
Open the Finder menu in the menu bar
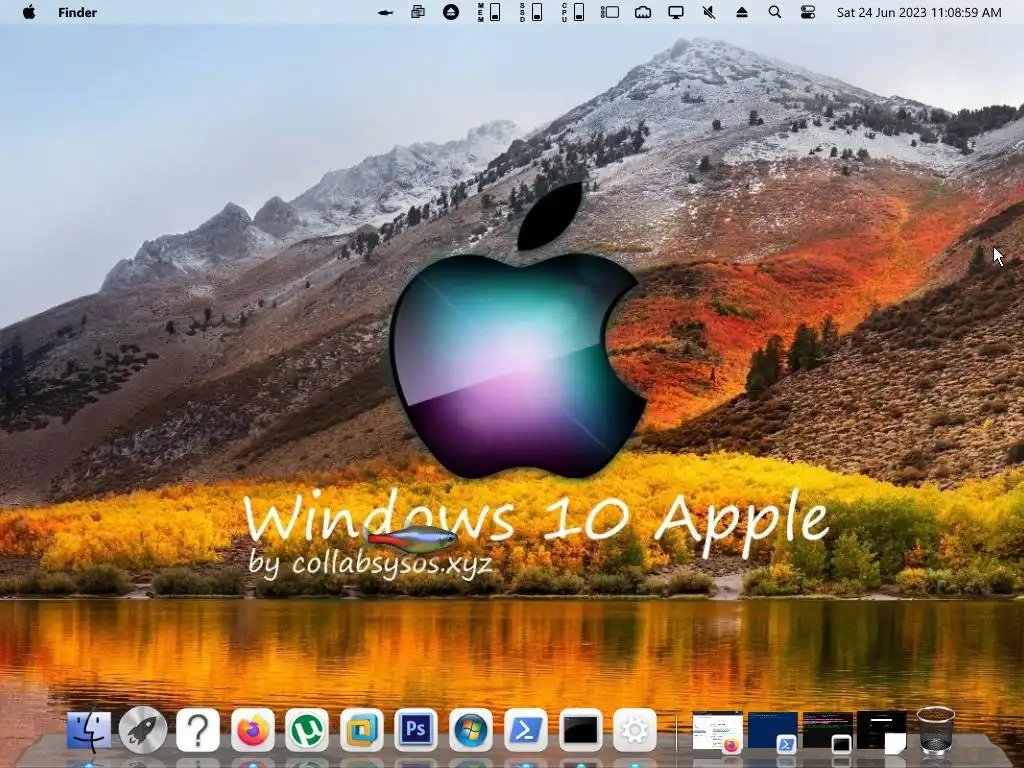point(77,12)
